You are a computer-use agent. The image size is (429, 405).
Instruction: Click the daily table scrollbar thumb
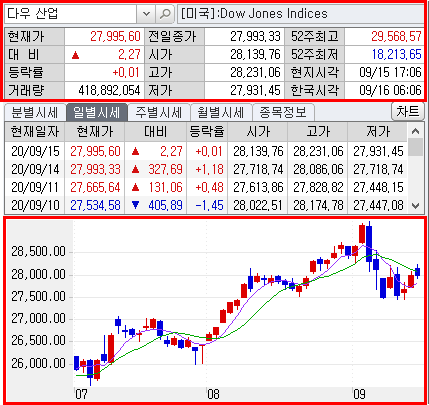(415, 147)
